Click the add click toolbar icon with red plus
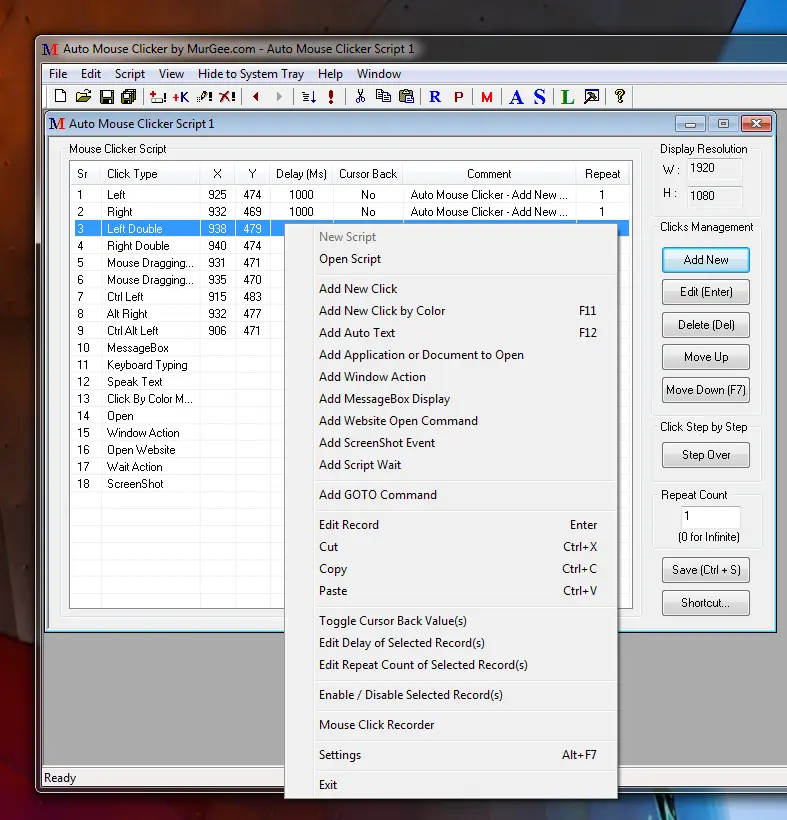Image resolution: width=787 pixels, height=820 pixels. pyautogui.click(x=158, y=97)
